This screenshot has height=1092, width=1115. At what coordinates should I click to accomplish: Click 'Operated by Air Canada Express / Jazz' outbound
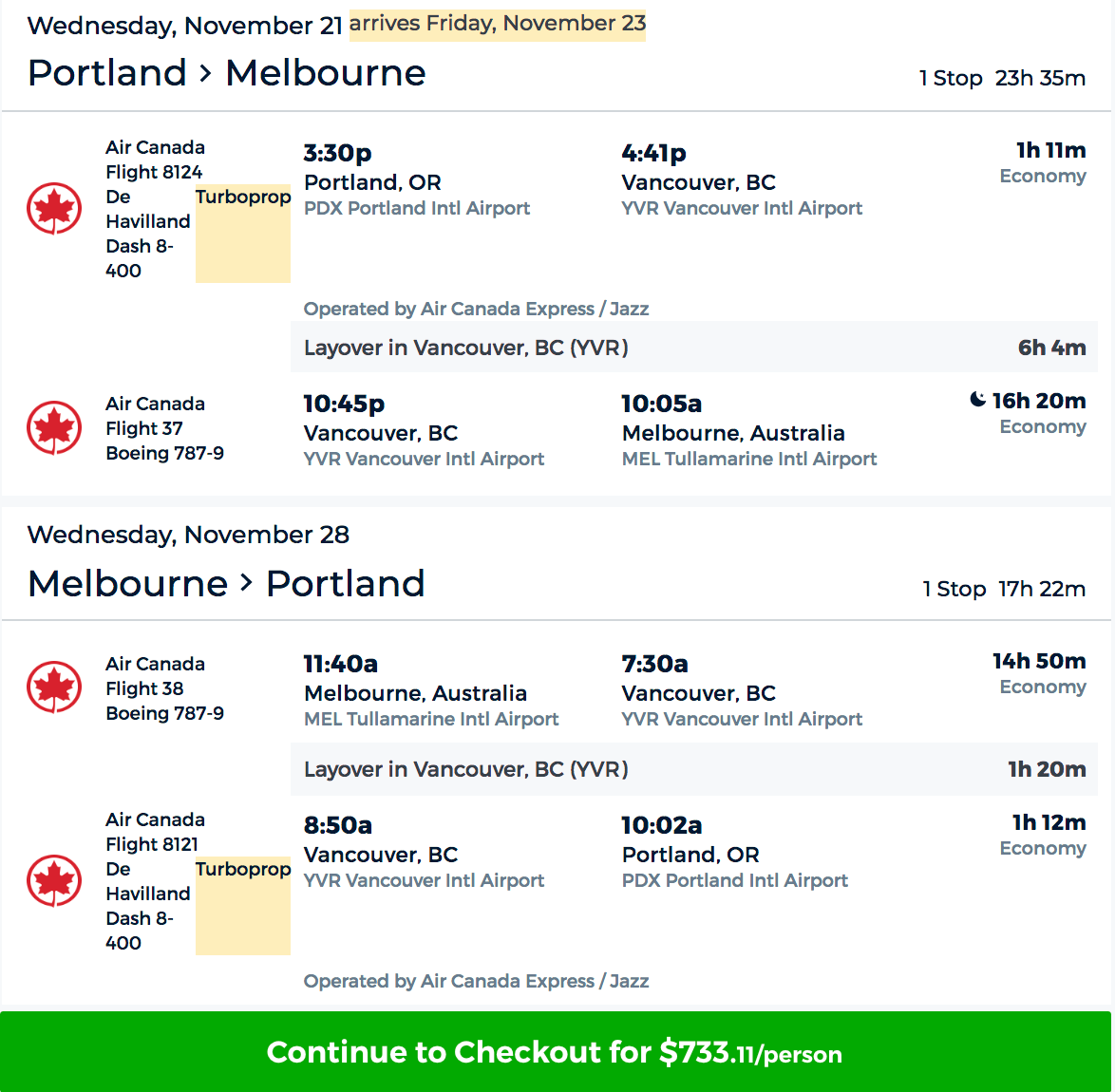click(476, 309)
